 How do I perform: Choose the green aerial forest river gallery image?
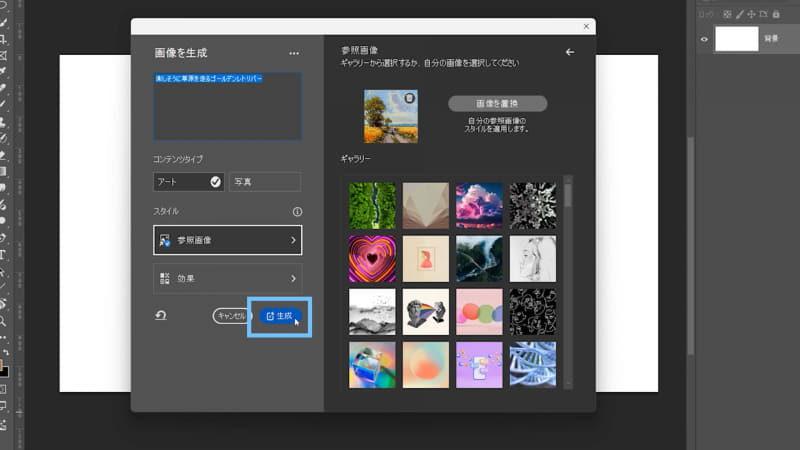tap(372, 206)
